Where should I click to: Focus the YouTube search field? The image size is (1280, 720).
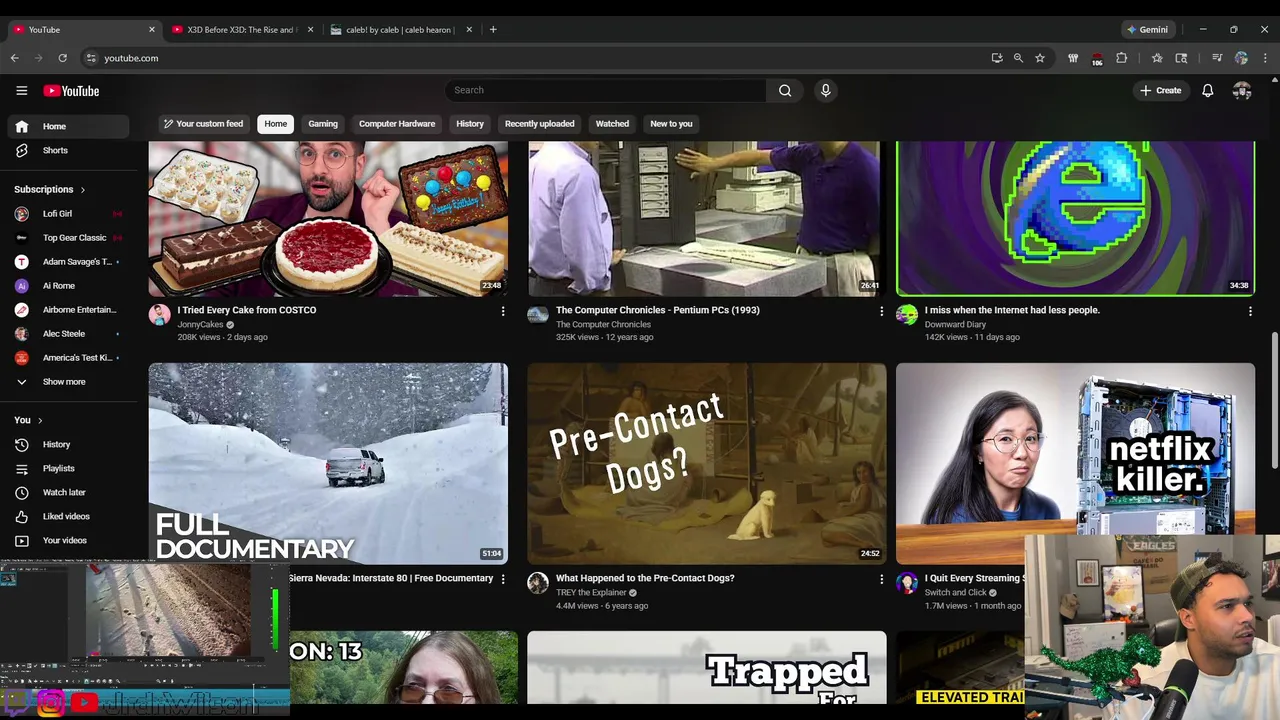[x=606, y=90]
